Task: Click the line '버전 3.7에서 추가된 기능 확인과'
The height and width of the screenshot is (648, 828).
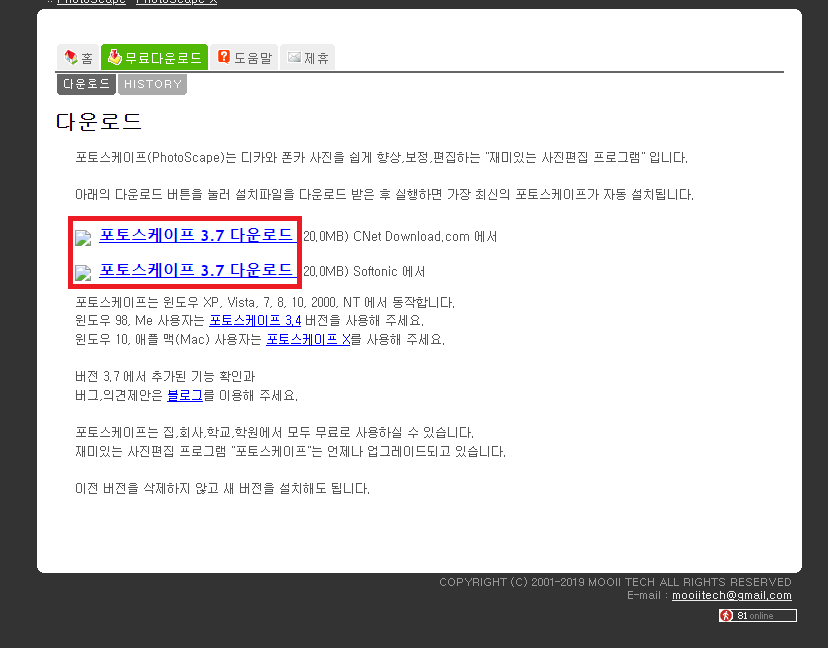Action: point(165,377)
